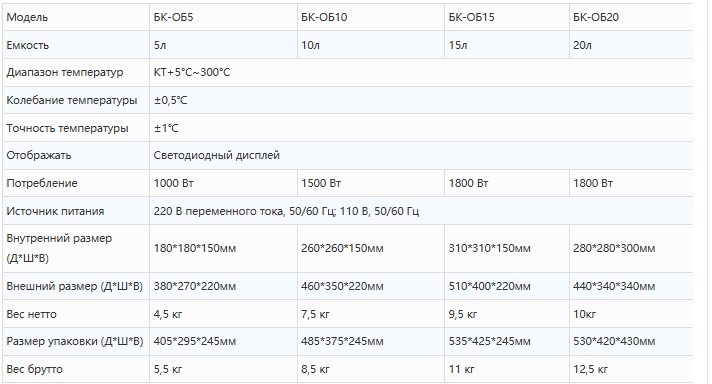The height and width of the screenshot is (384, 712).
Task: Select the 10л capacity cell
Action: point(371,45)
